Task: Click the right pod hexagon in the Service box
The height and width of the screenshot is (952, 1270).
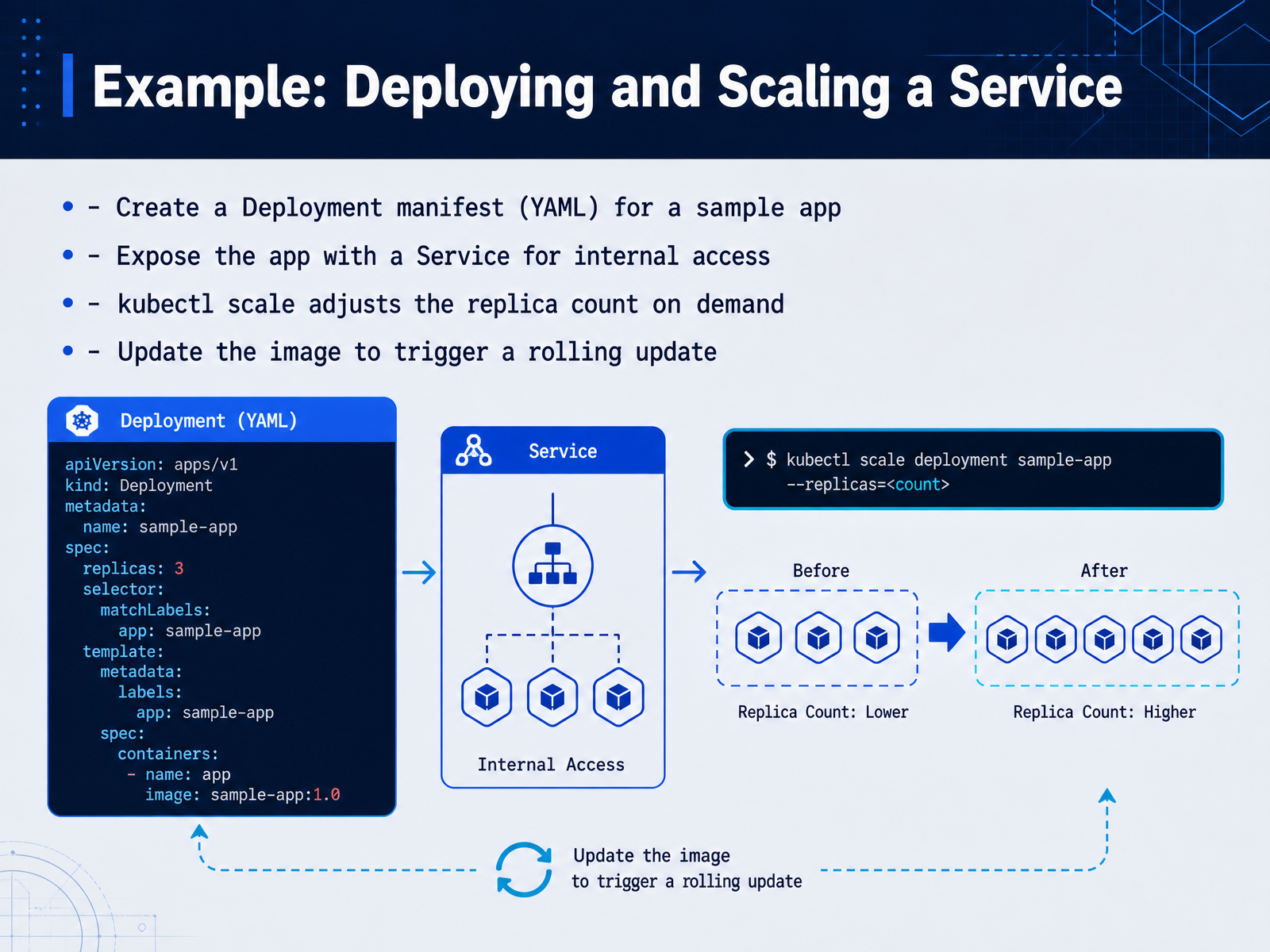Action: 618,697
